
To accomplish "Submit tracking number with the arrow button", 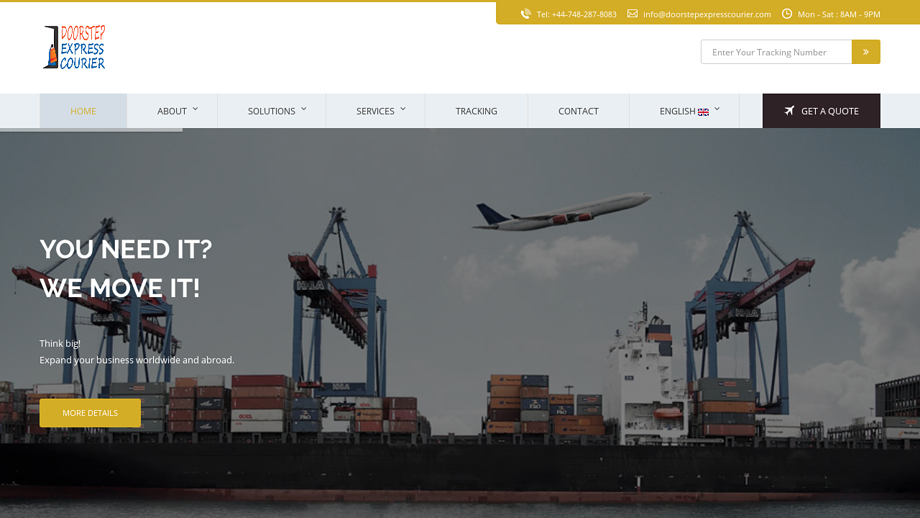I will tap(865, 52).
